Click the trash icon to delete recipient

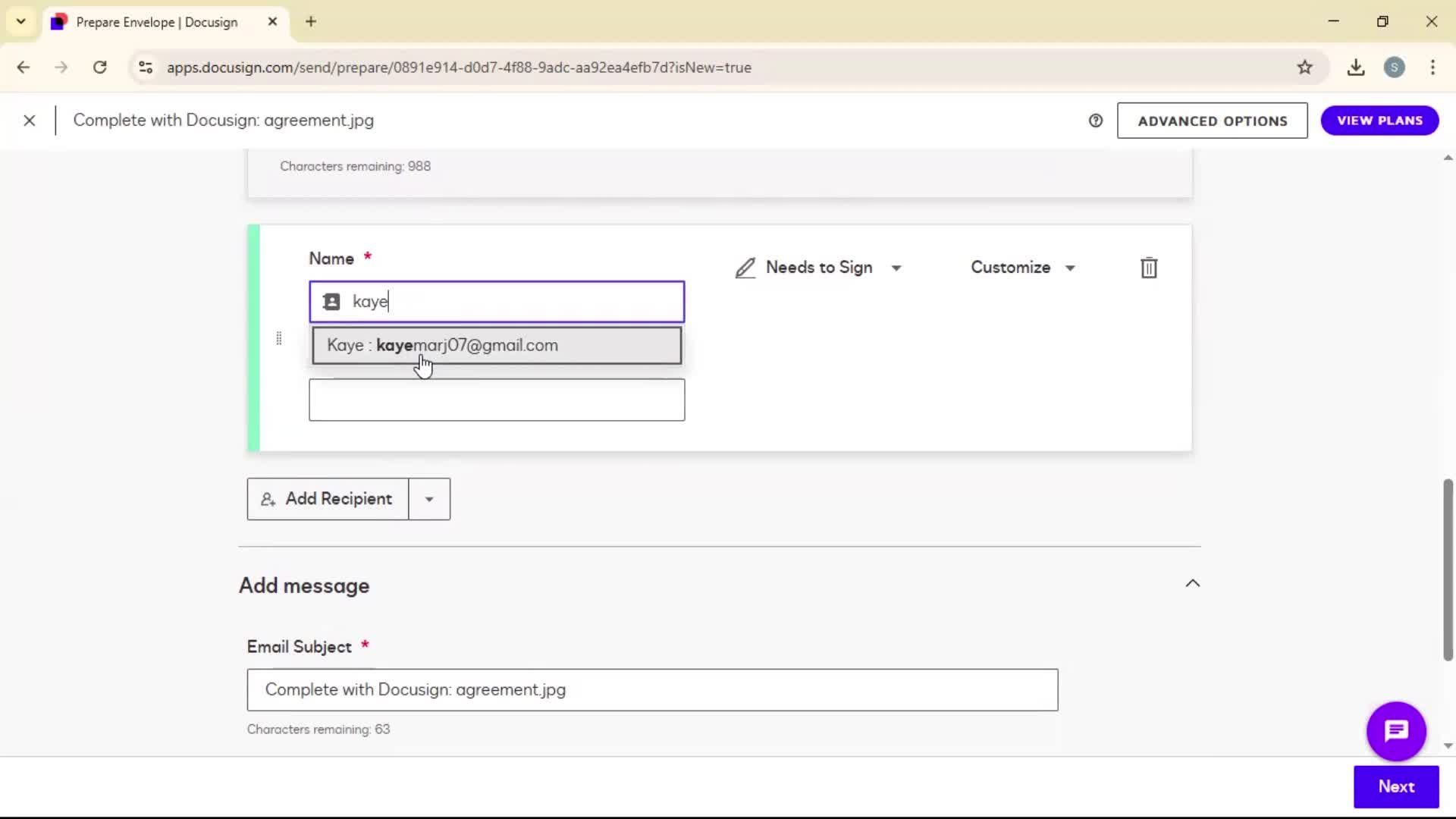[x=1149, y=268]
